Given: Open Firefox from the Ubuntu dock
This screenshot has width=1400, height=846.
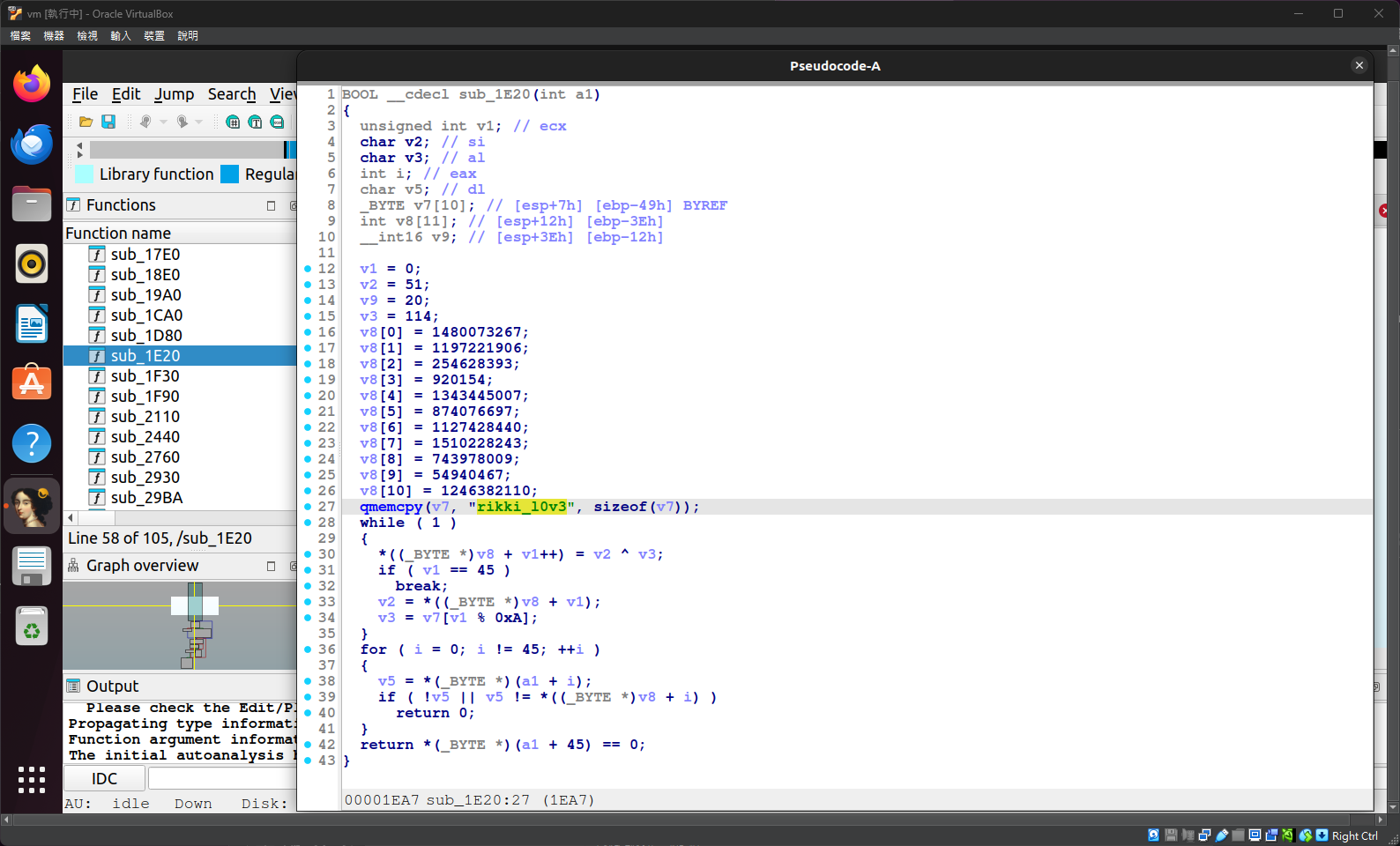Looking at the screenshot, I should pyautogui.click(x=32, y=84).
